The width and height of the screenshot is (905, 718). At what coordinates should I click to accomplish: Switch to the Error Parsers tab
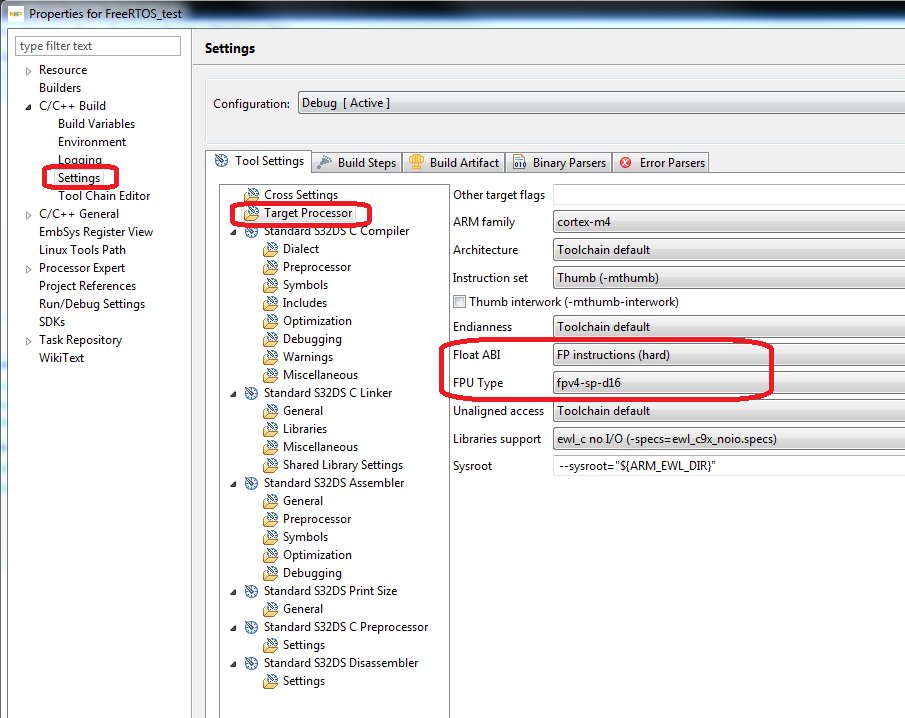[x=661, y=163]
